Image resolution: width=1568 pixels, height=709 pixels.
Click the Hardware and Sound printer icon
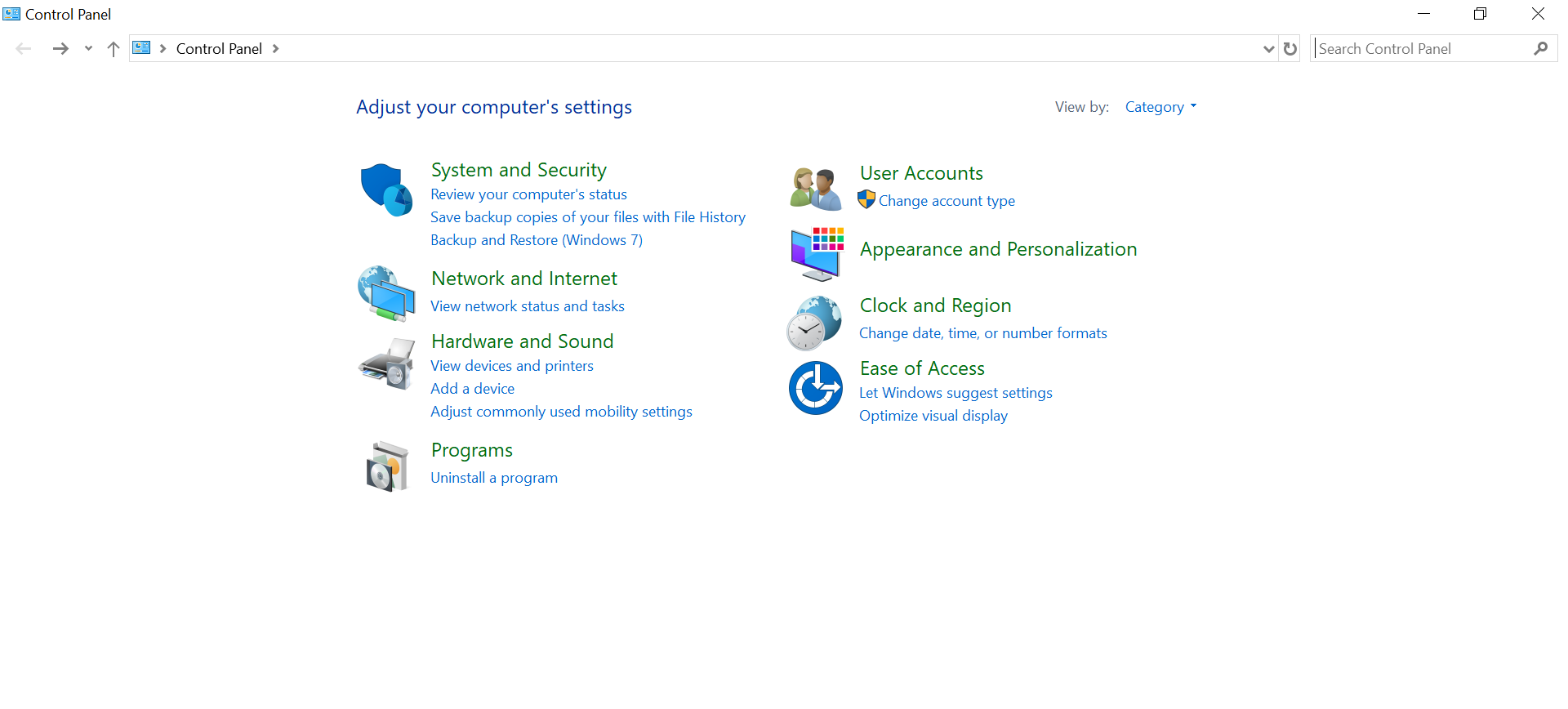(386, 363)
